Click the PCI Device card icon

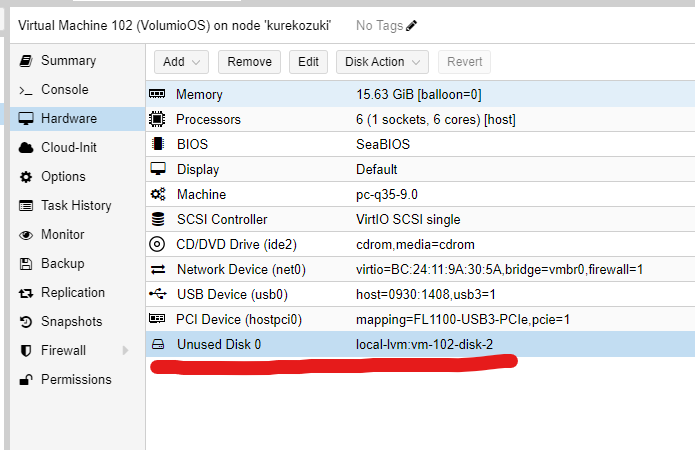tap(157, 318)
